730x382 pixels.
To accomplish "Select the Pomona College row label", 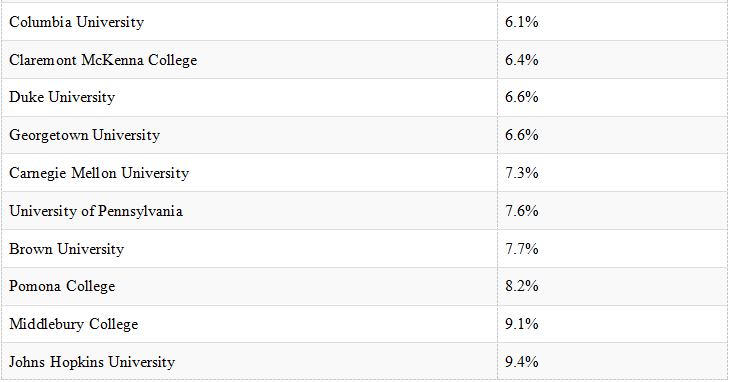I will pos(62,286).
